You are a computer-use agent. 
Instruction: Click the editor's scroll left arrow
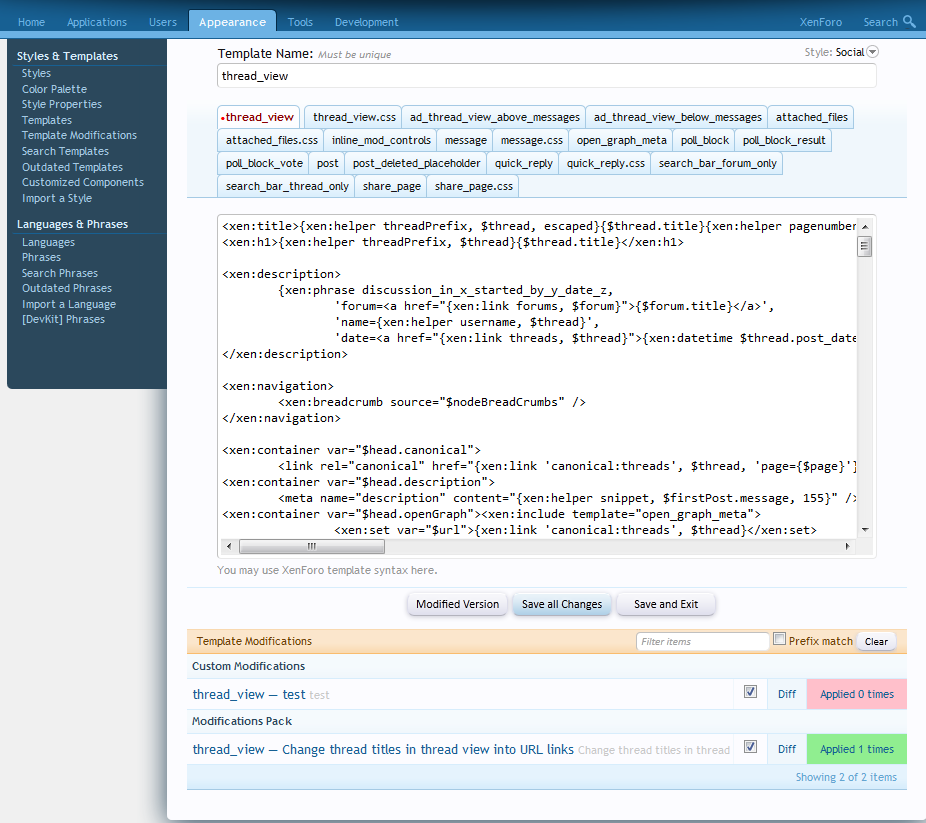(229, 547)
